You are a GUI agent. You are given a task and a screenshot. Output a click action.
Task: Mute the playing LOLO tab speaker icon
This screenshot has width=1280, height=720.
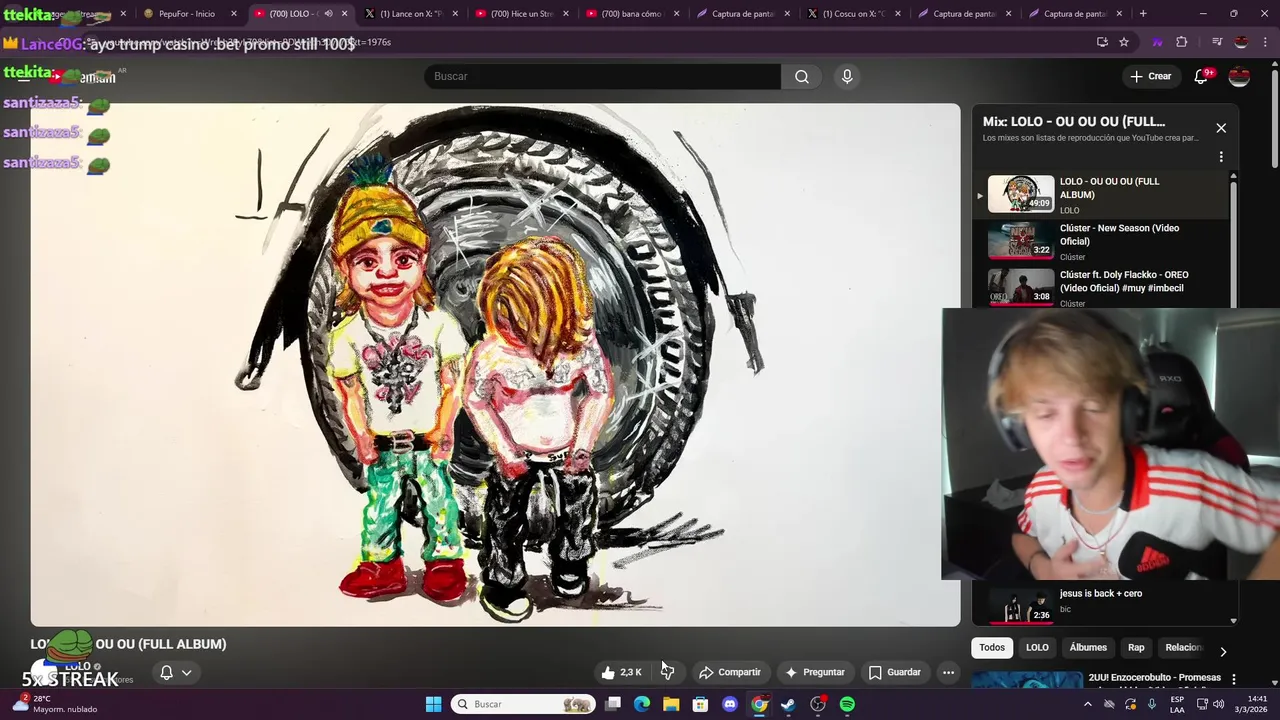pyautogui.click(x=328, y=14)
